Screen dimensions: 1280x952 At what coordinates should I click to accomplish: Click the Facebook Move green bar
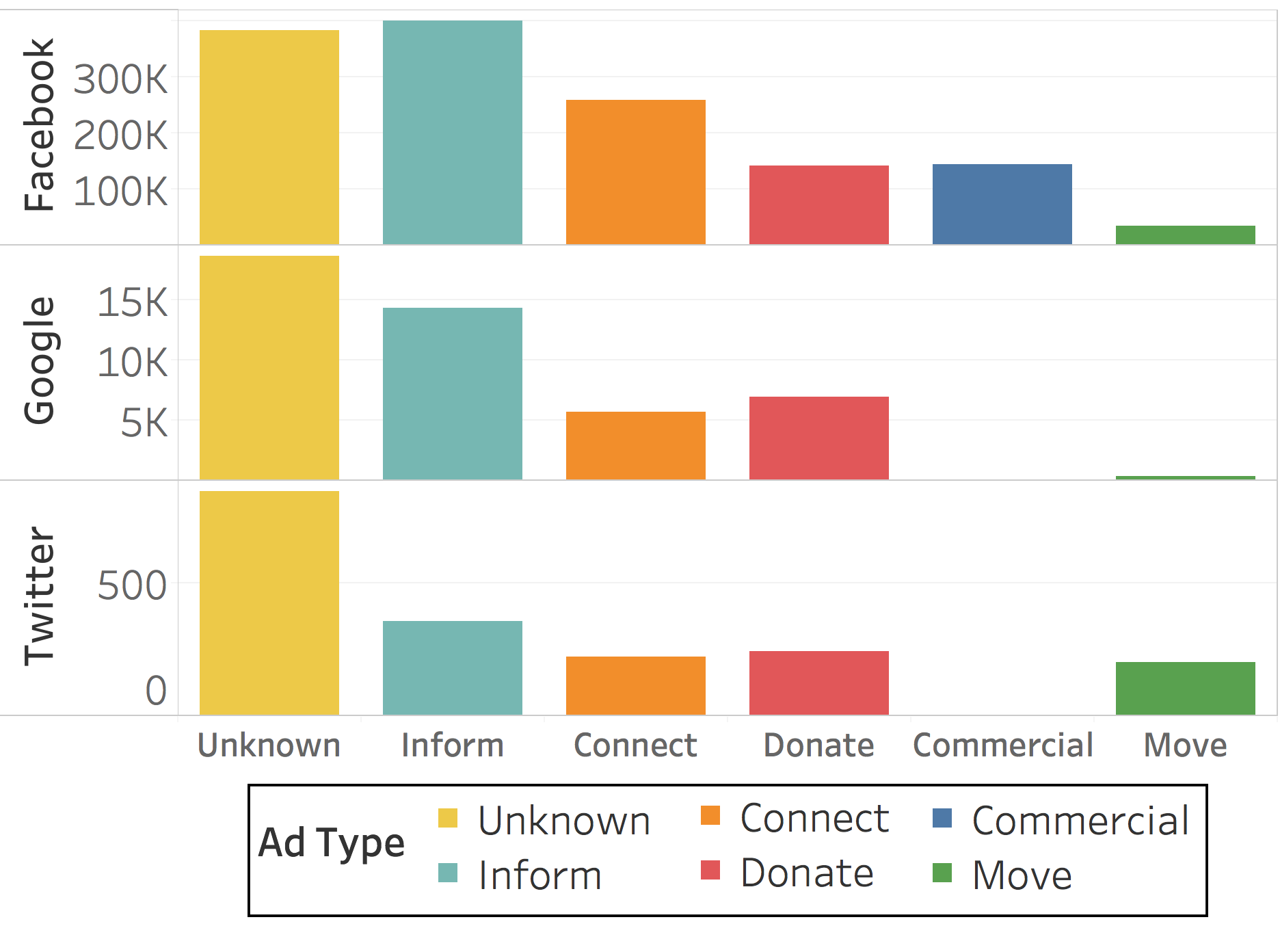1186,235
